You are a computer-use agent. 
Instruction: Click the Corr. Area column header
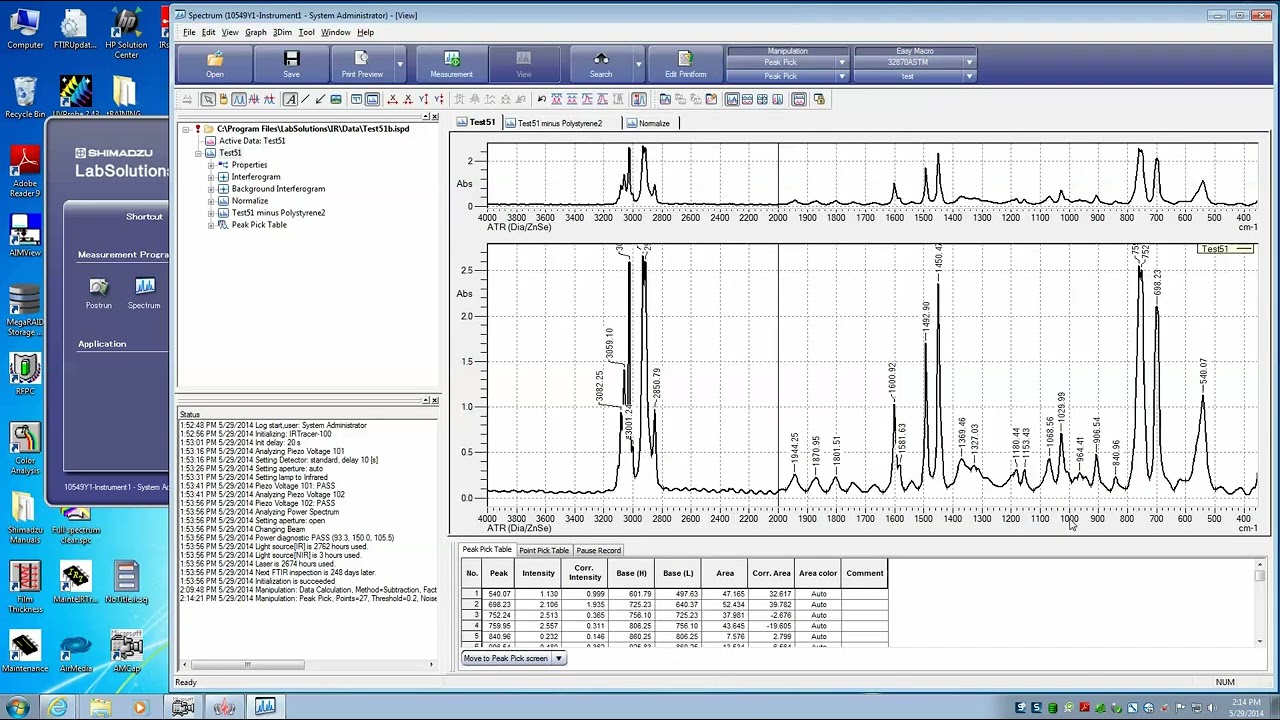(771, 573)
